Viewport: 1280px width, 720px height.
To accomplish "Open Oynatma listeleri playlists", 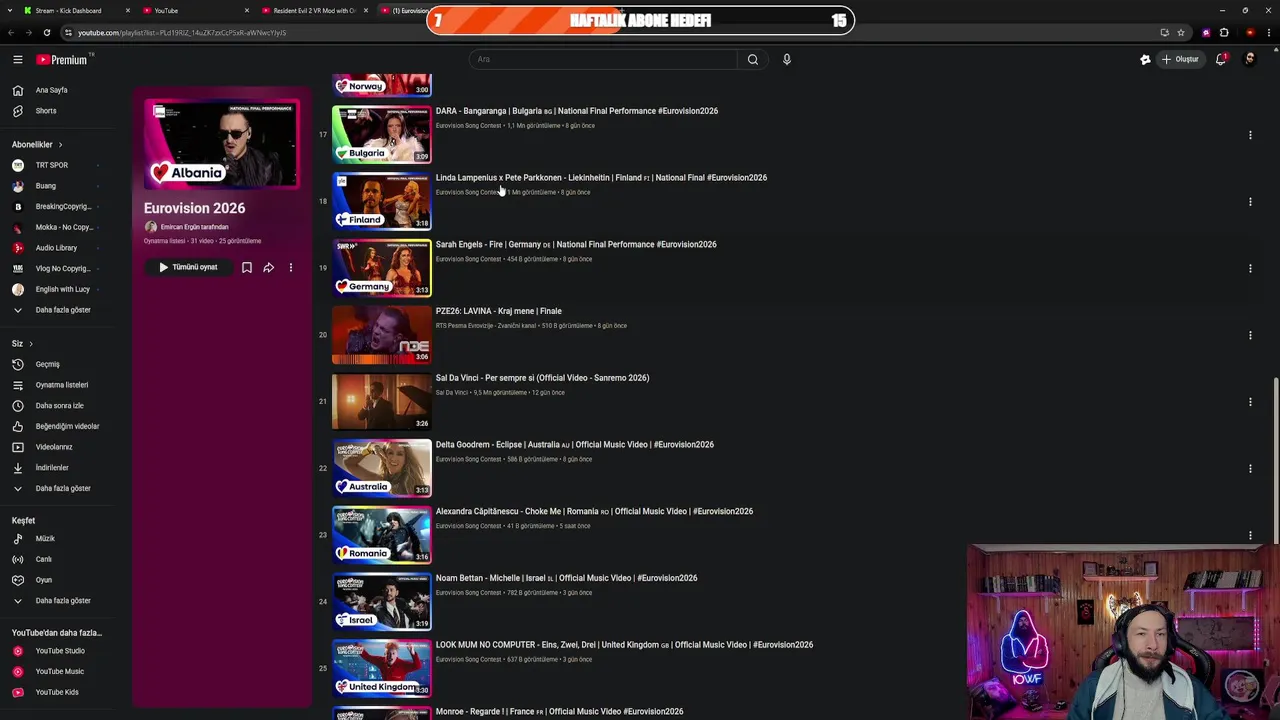I will [62, 385].
